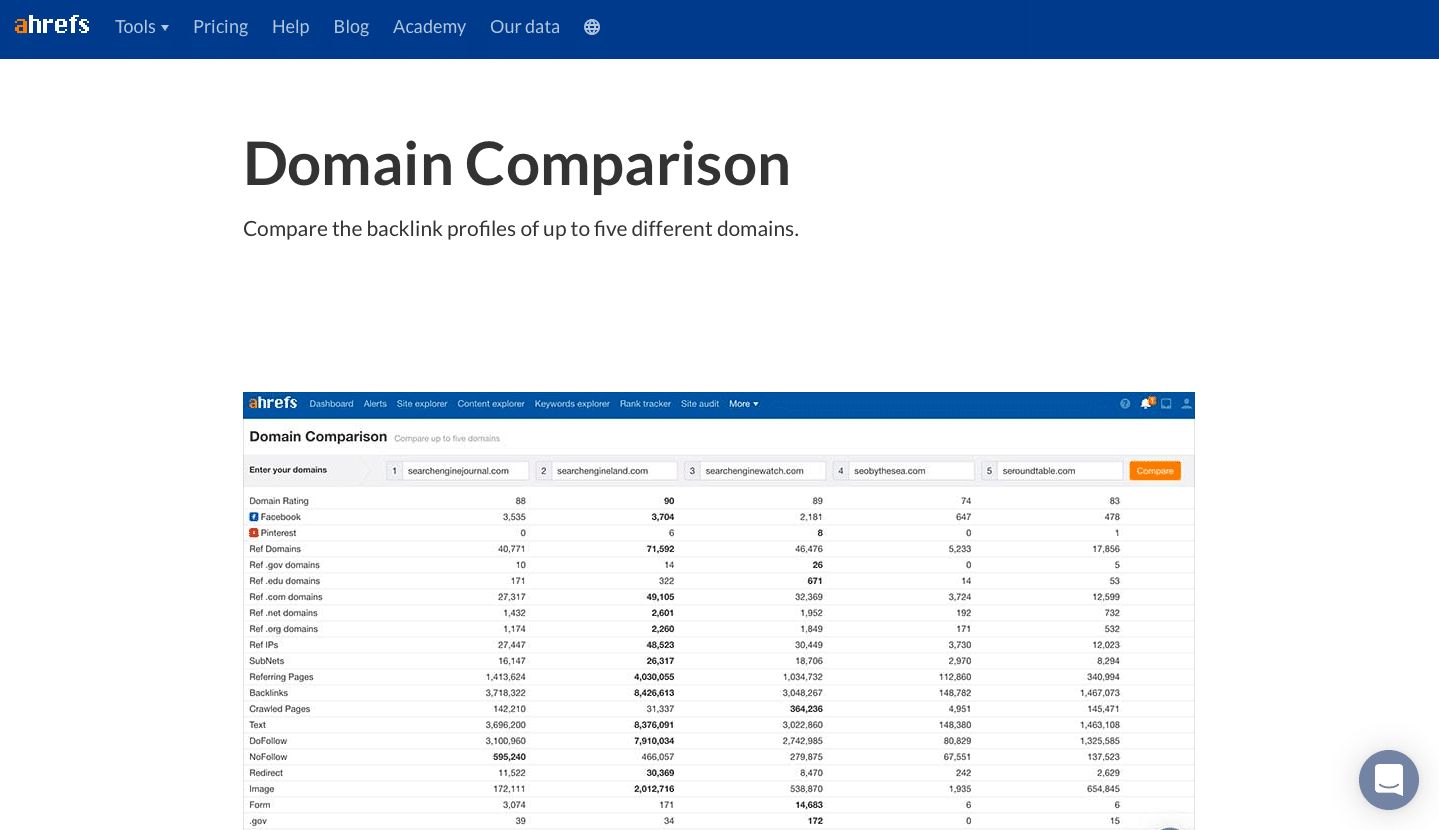Open the Pricing page

coord(220,27)
